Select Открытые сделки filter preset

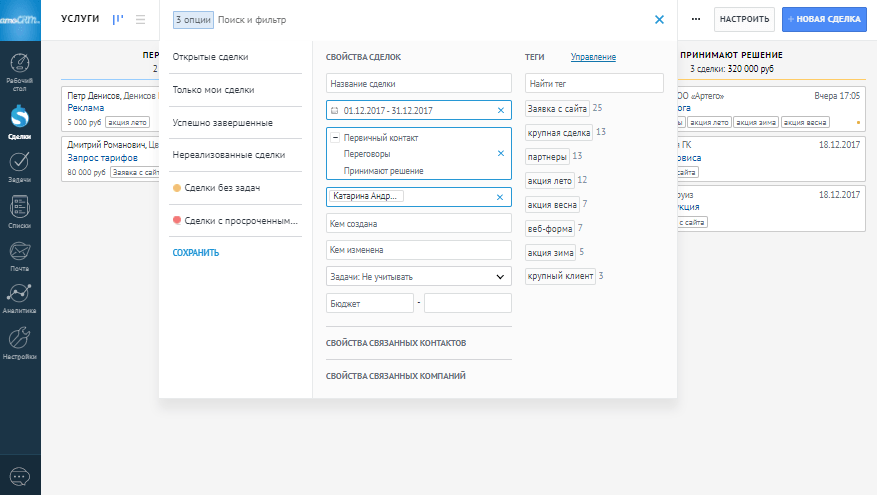pos(210,57)
